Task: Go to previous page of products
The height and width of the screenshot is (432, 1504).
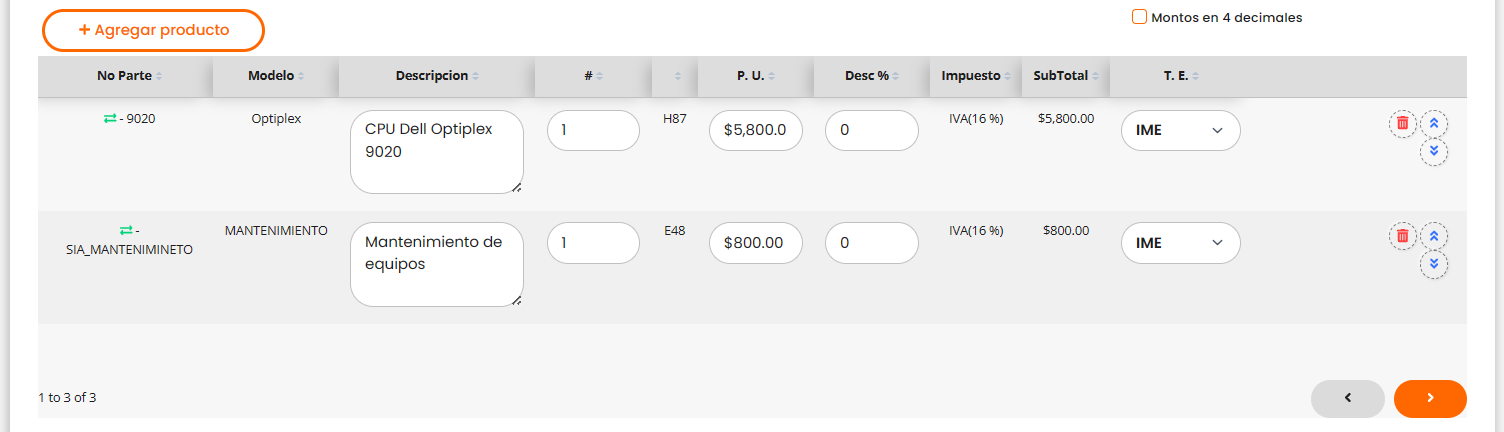Action: 1347,398
